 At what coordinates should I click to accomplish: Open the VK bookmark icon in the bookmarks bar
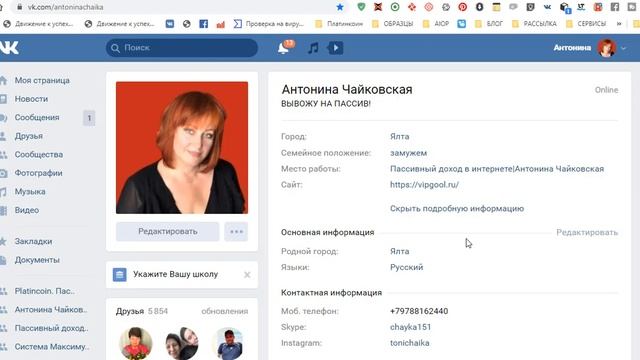[170, 24]
